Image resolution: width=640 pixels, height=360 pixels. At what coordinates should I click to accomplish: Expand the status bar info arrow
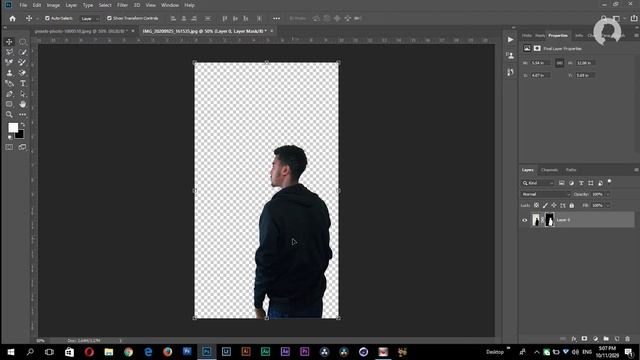coord(120,340)
